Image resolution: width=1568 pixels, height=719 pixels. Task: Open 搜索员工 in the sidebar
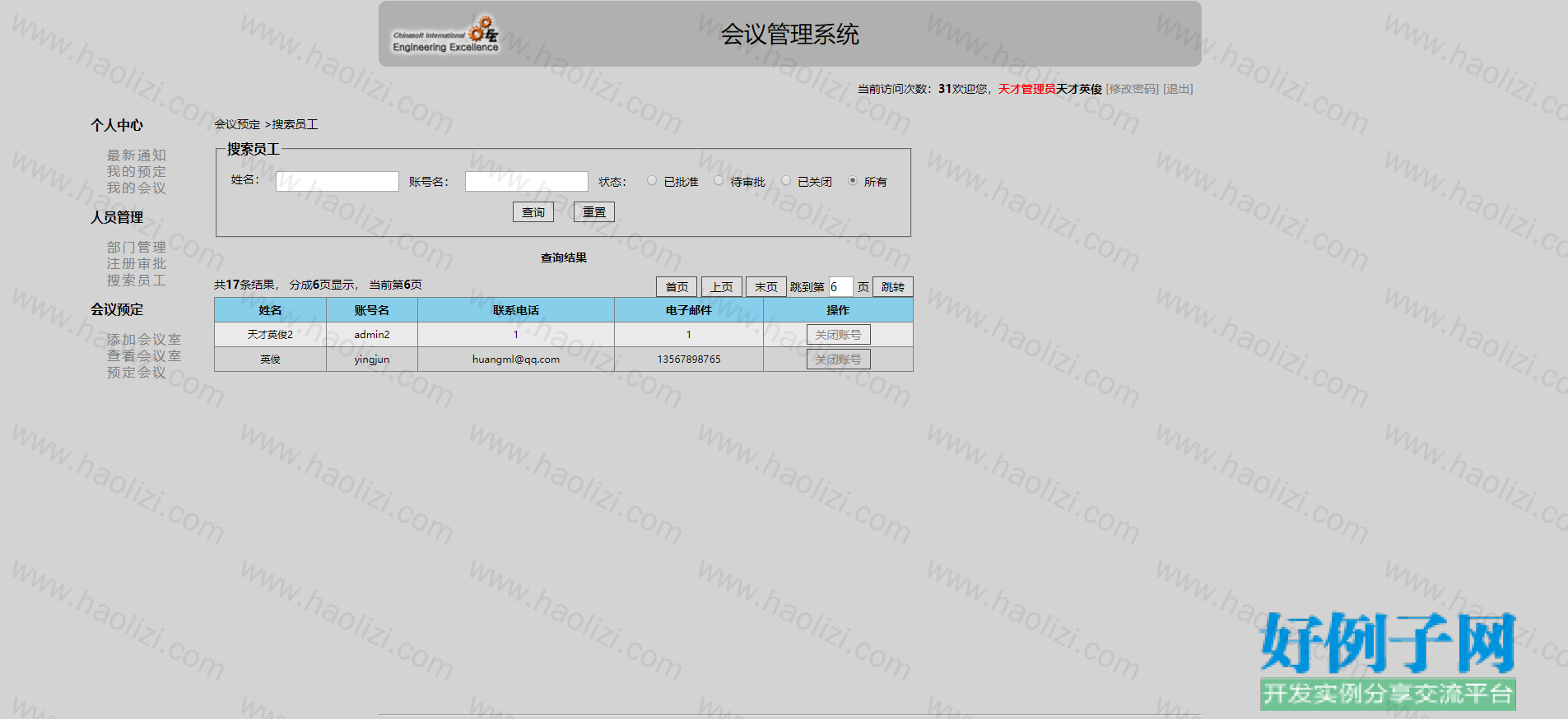click(137, 280)
